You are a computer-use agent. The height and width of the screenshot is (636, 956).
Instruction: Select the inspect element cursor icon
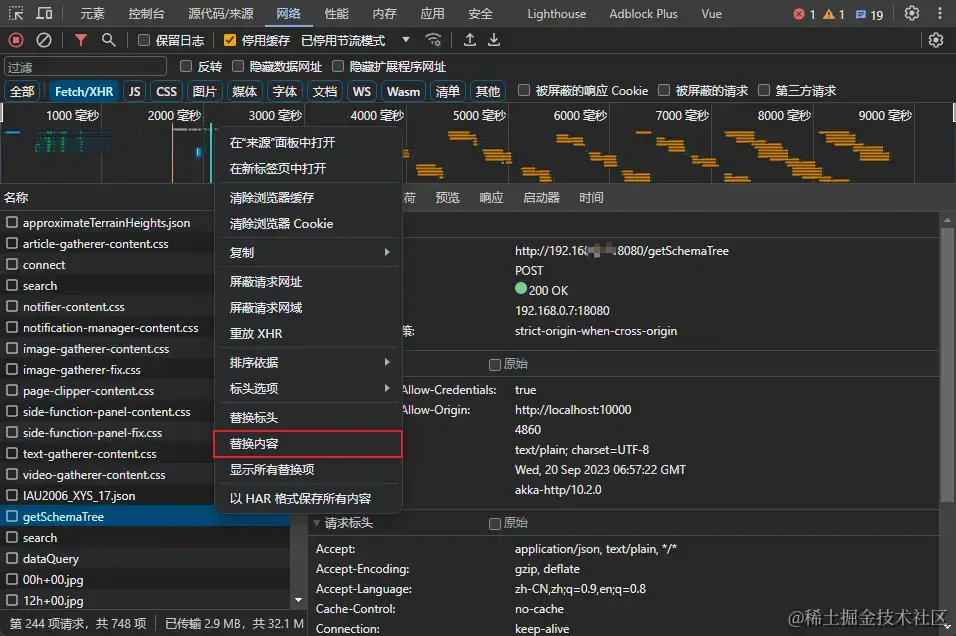click(x=16, y=13)
